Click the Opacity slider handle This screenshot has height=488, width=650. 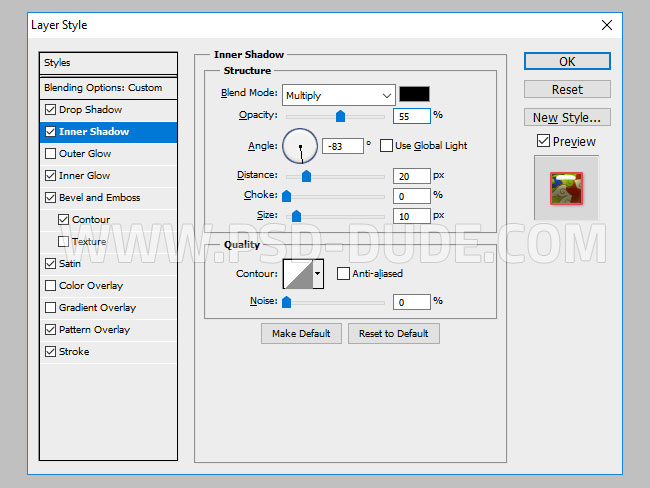point(340,116)
